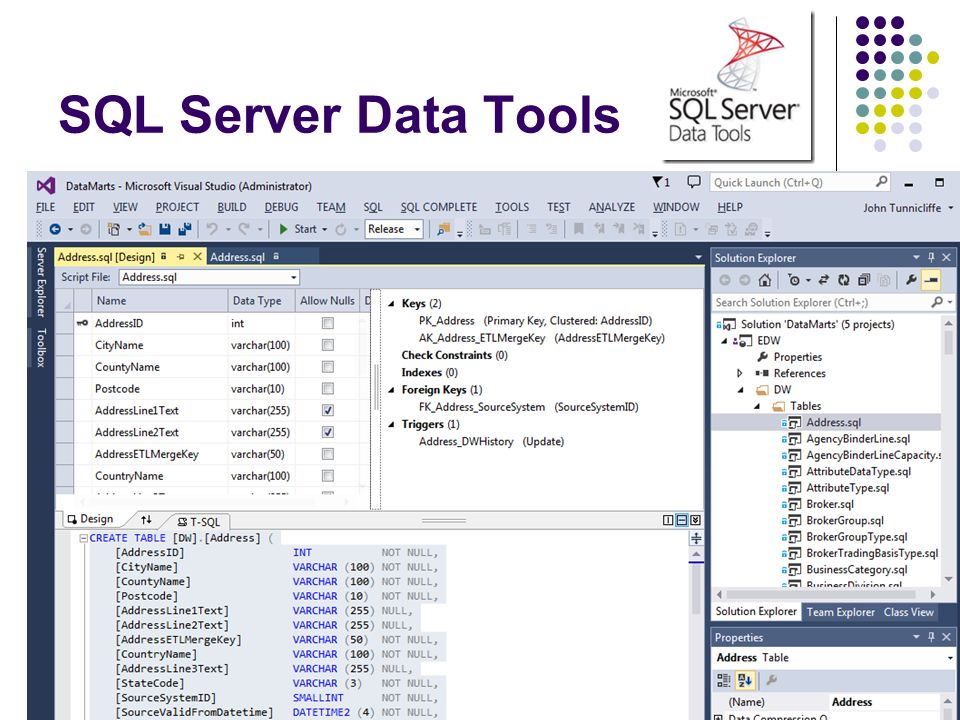Viewport: 960px width, 720px height.
Task: Toggle Allow Nulls for CityName
Action: coord(328,345)
